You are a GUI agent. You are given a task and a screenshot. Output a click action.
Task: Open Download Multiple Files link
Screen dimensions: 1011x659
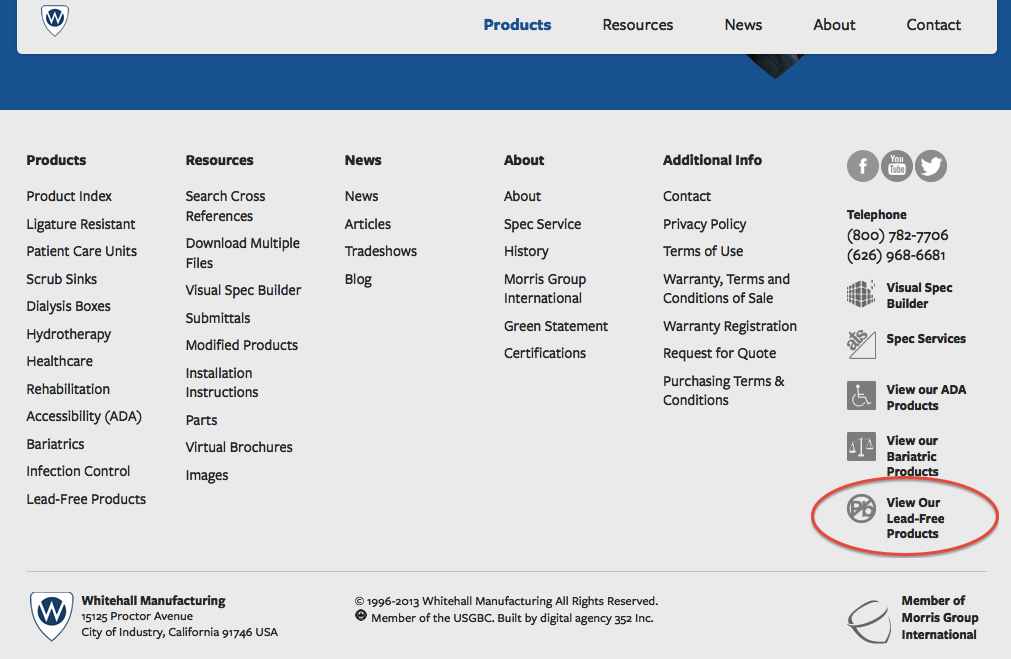pos(242,253)
